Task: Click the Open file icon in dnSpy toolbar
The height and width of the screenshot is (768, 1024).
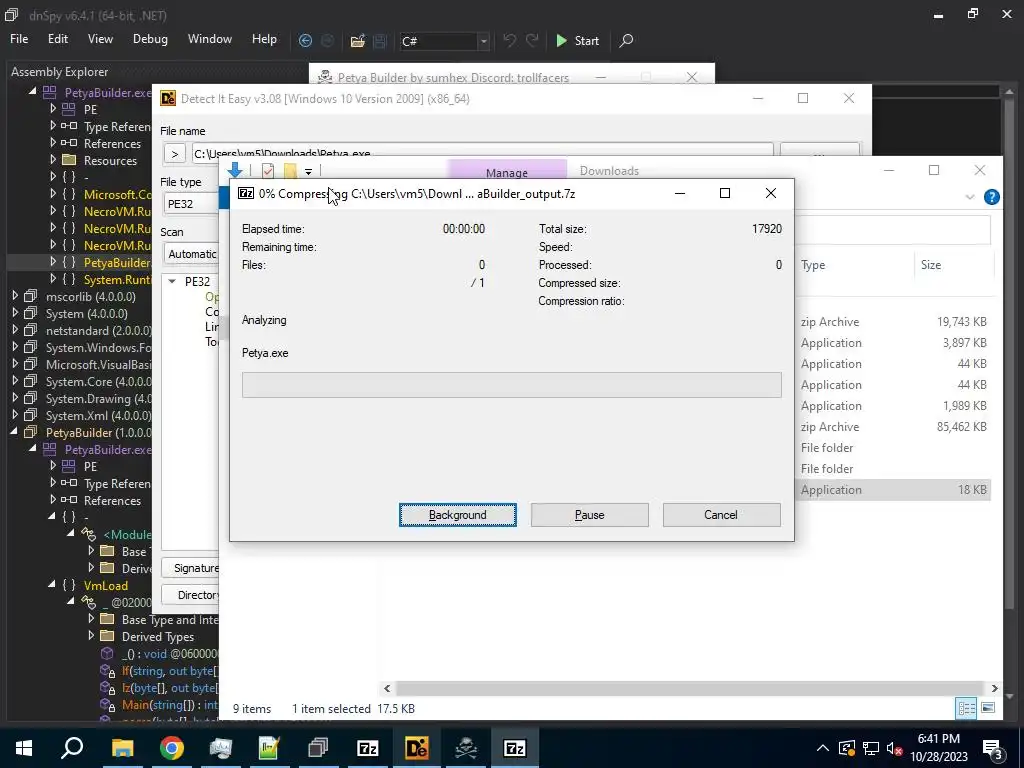Action: 357,40
